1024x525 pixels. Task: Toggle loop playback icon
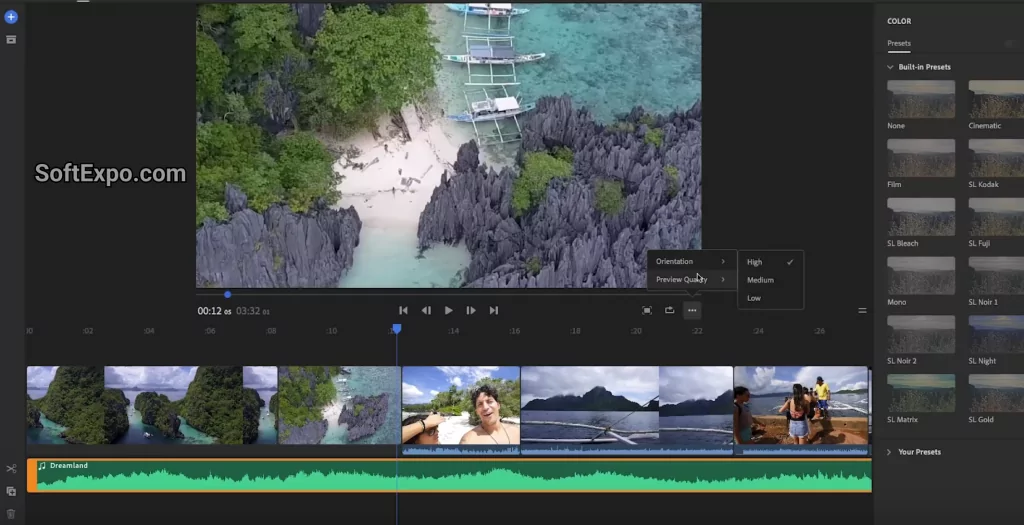click(669, 311)
